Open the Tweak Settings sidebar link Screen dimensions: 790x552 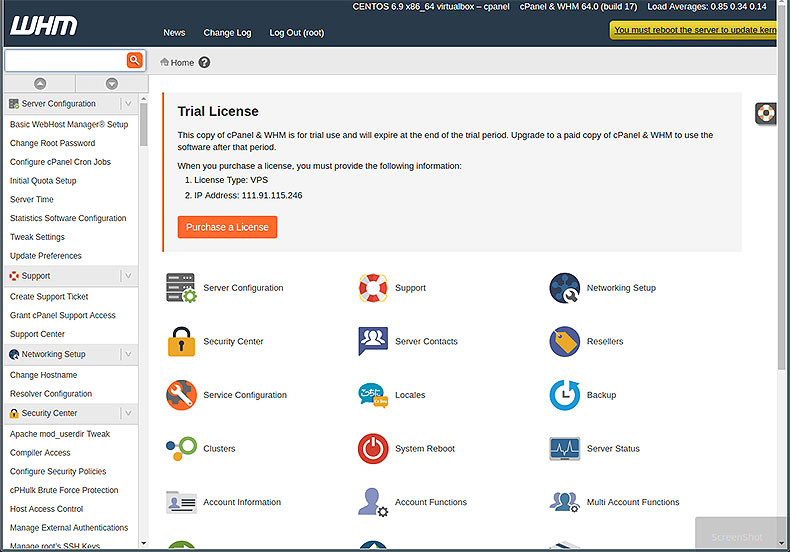point(37,237)
